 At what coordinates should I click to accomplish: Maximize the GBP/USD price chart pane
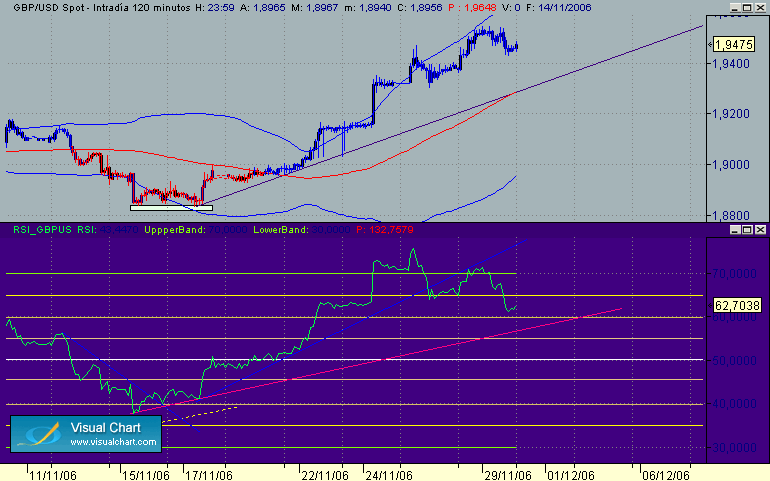[747, 8]
